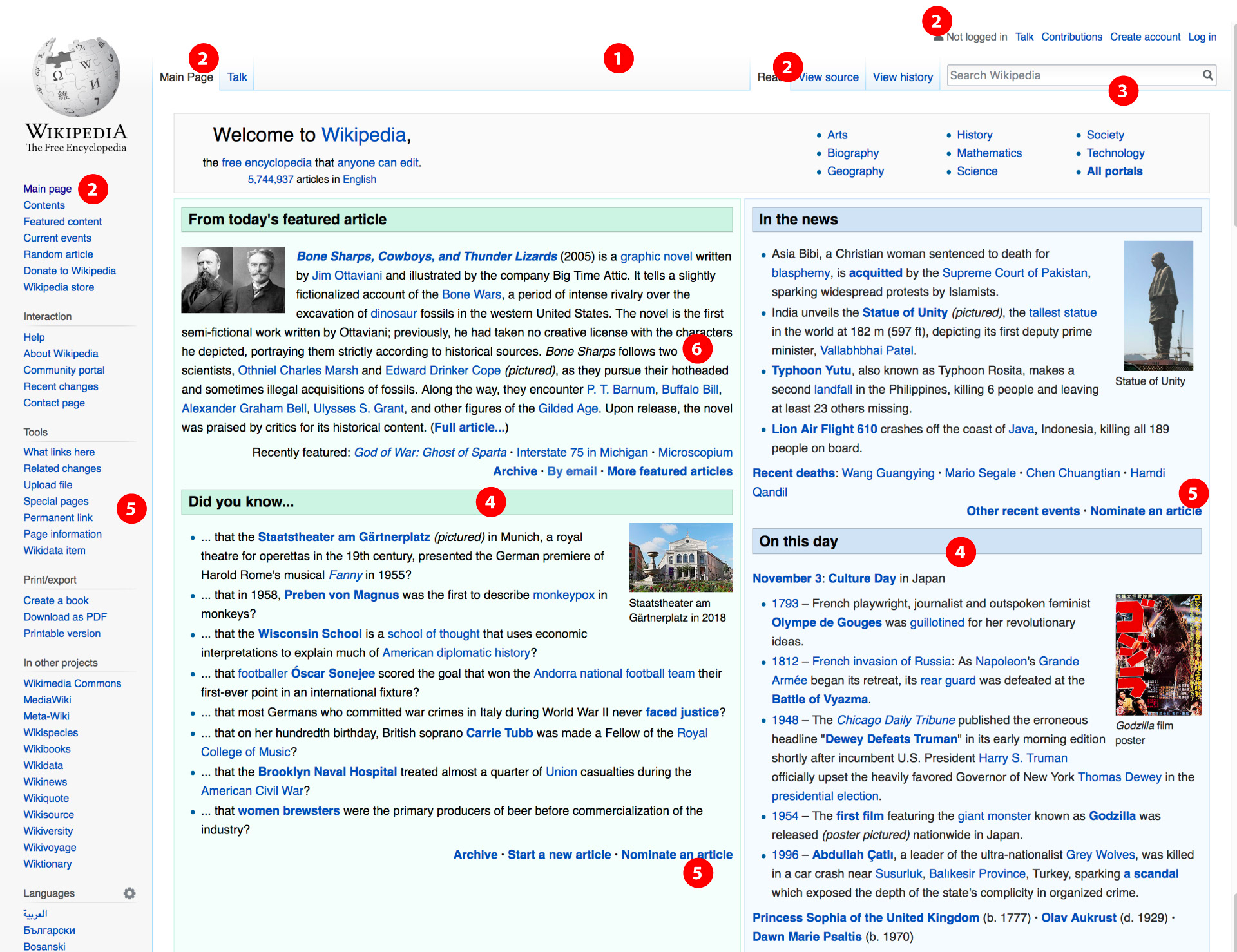Open Lion Air Flight 610 link
This screenshot has width=1237, height=952.
coord(824,429)
